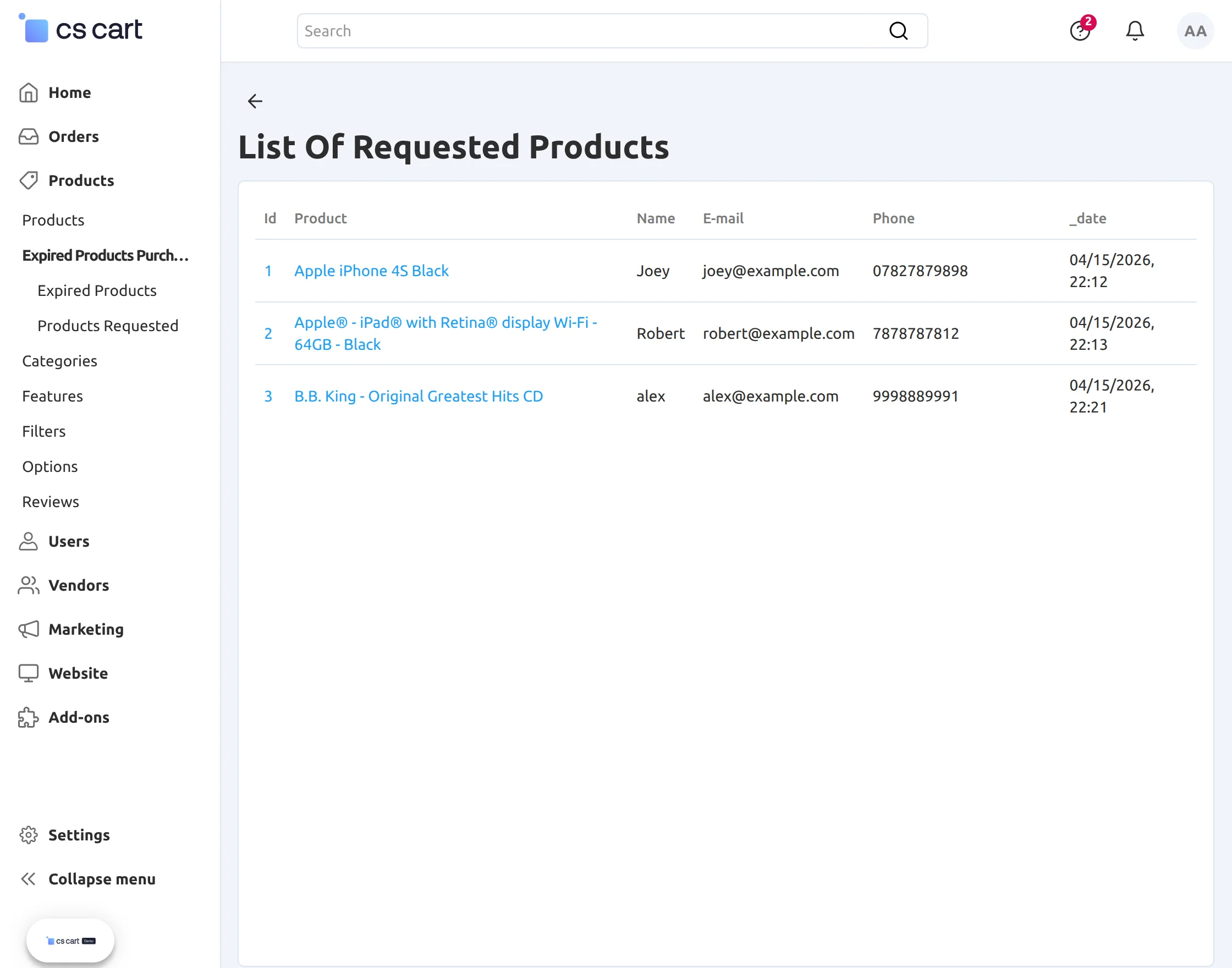Screen dimensions: 1232x968
Task: Click the Orders inbox icon
Action: click(x=29, y=136)
